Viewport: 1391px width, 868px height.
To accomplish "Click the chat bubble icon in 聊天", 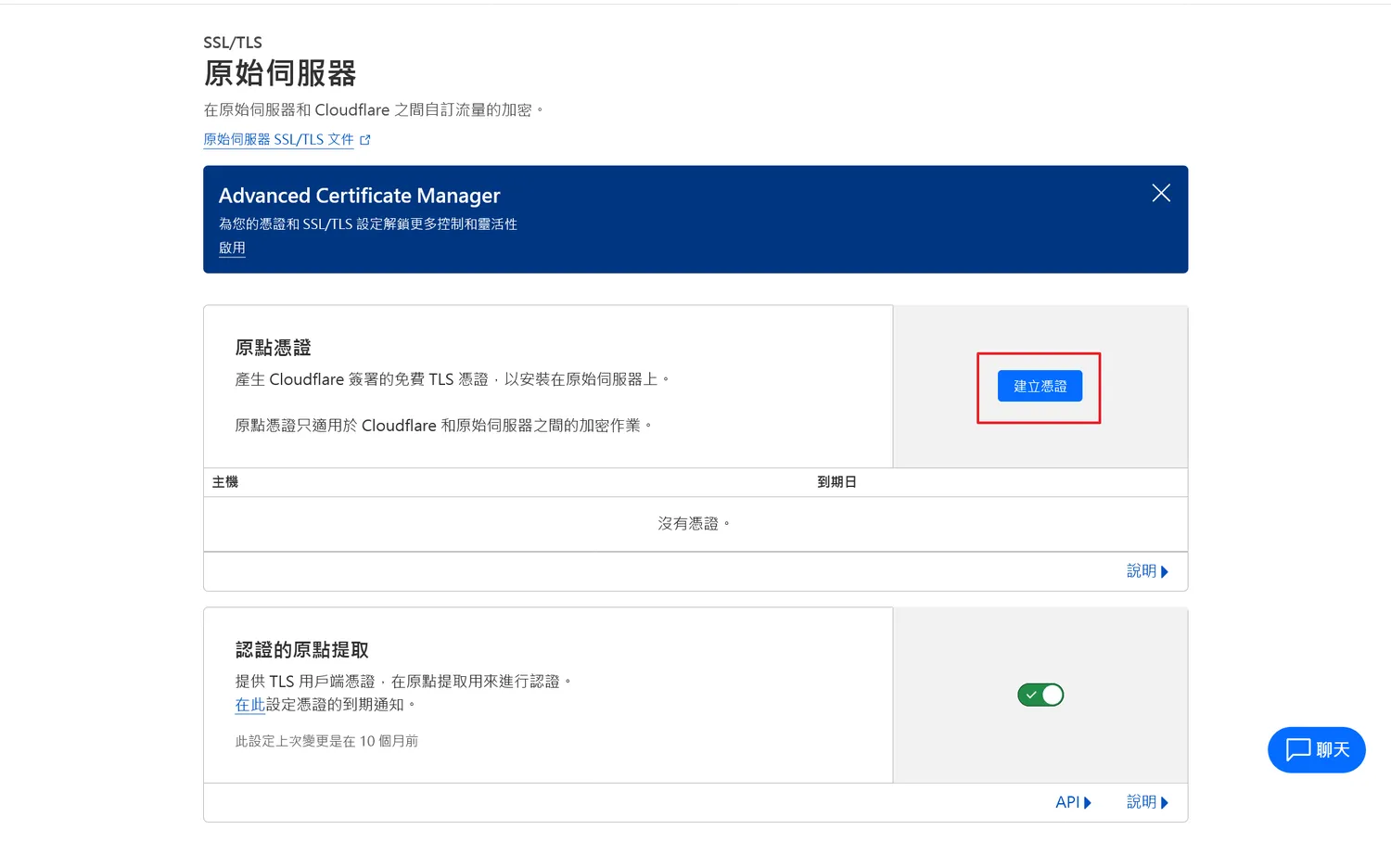I will point(1297,749).
